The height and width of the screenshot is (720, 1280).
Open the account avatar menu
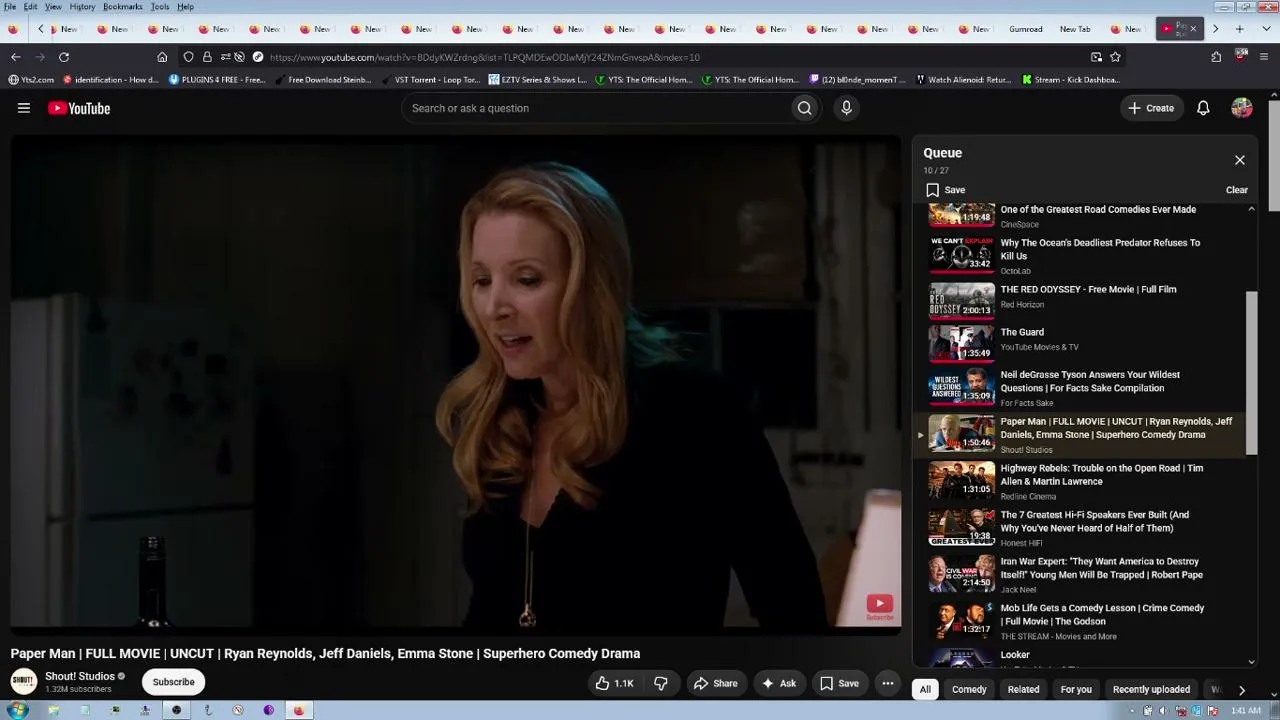(1242, 108)
